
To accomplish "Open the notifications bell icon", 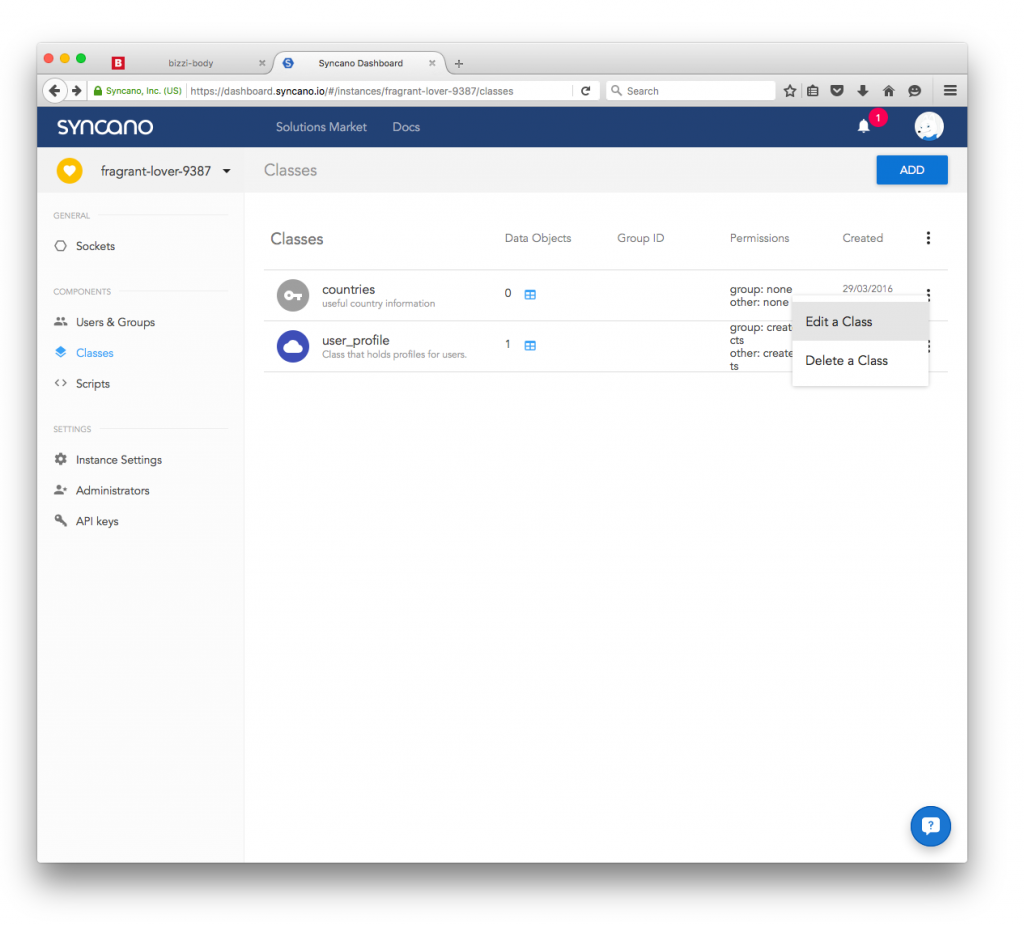I will coord(863,126).
